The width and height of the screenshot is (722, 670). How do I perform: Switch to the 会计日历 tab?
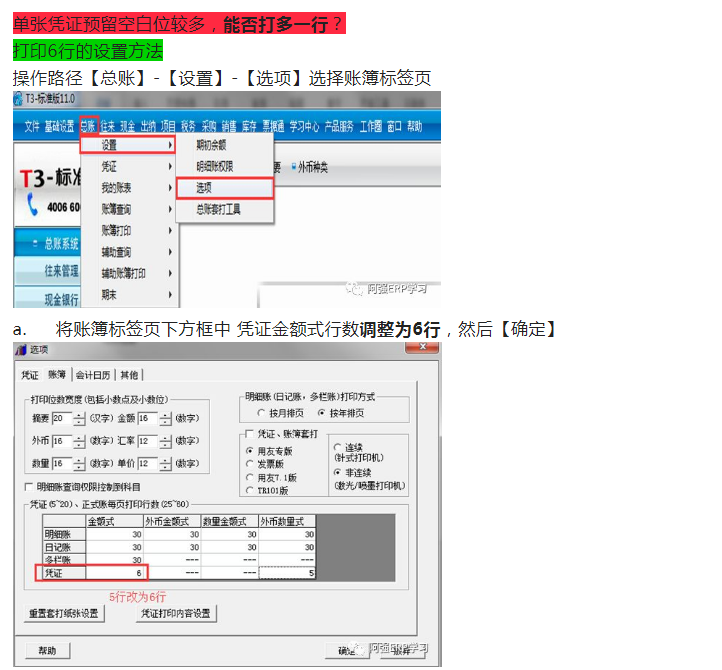pyautogui.click(x=93, y=375)
